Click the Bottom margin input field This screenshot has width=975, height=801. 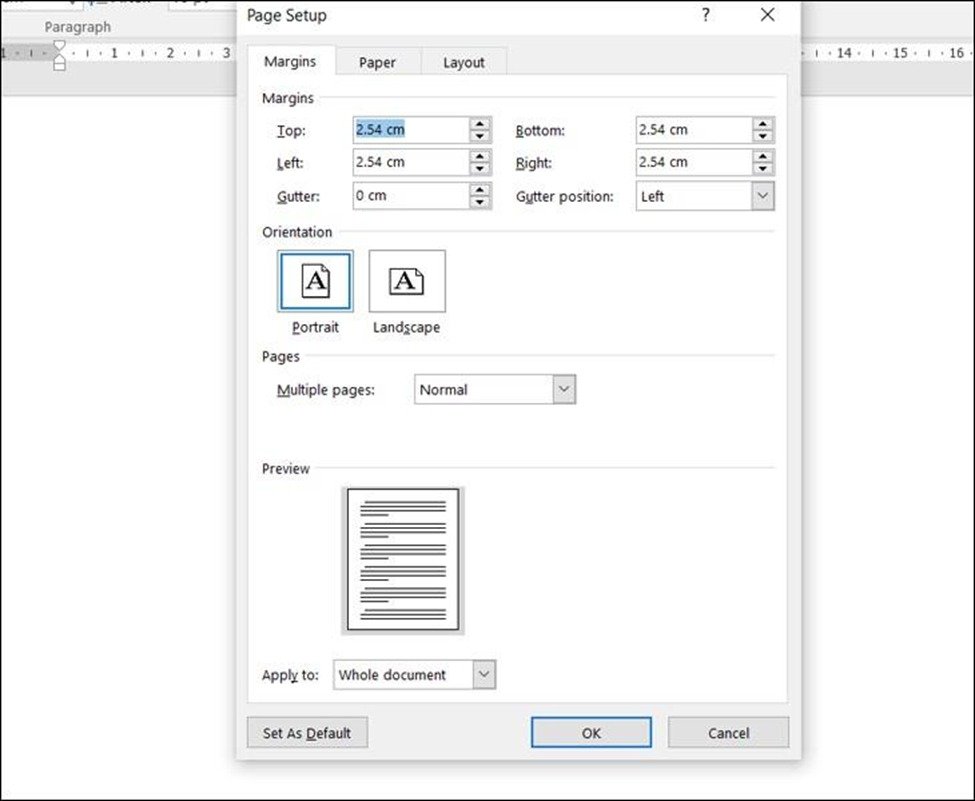695,130
